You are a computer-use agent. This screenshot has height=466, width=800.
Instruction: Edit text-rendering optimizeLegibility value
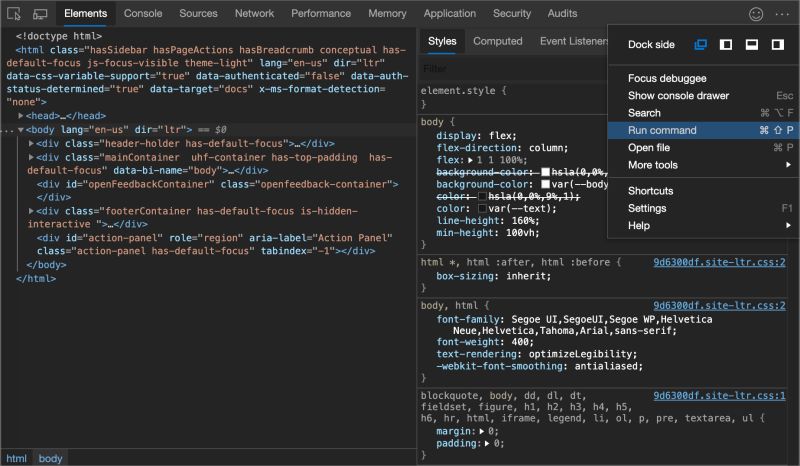583,354
